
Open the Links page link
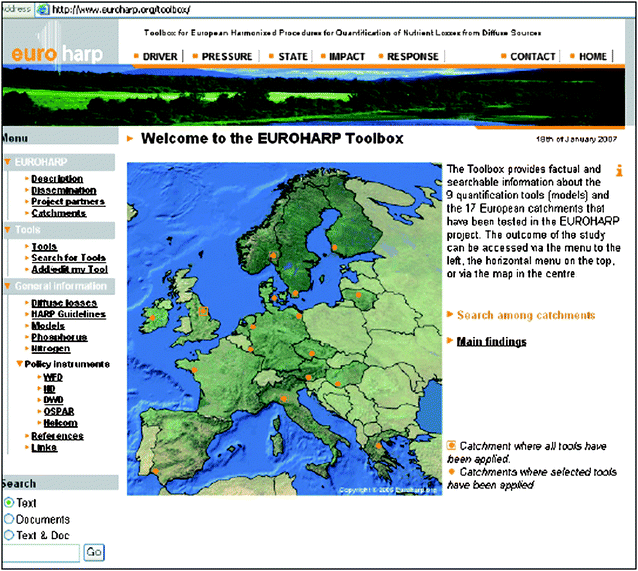(44, 448)
